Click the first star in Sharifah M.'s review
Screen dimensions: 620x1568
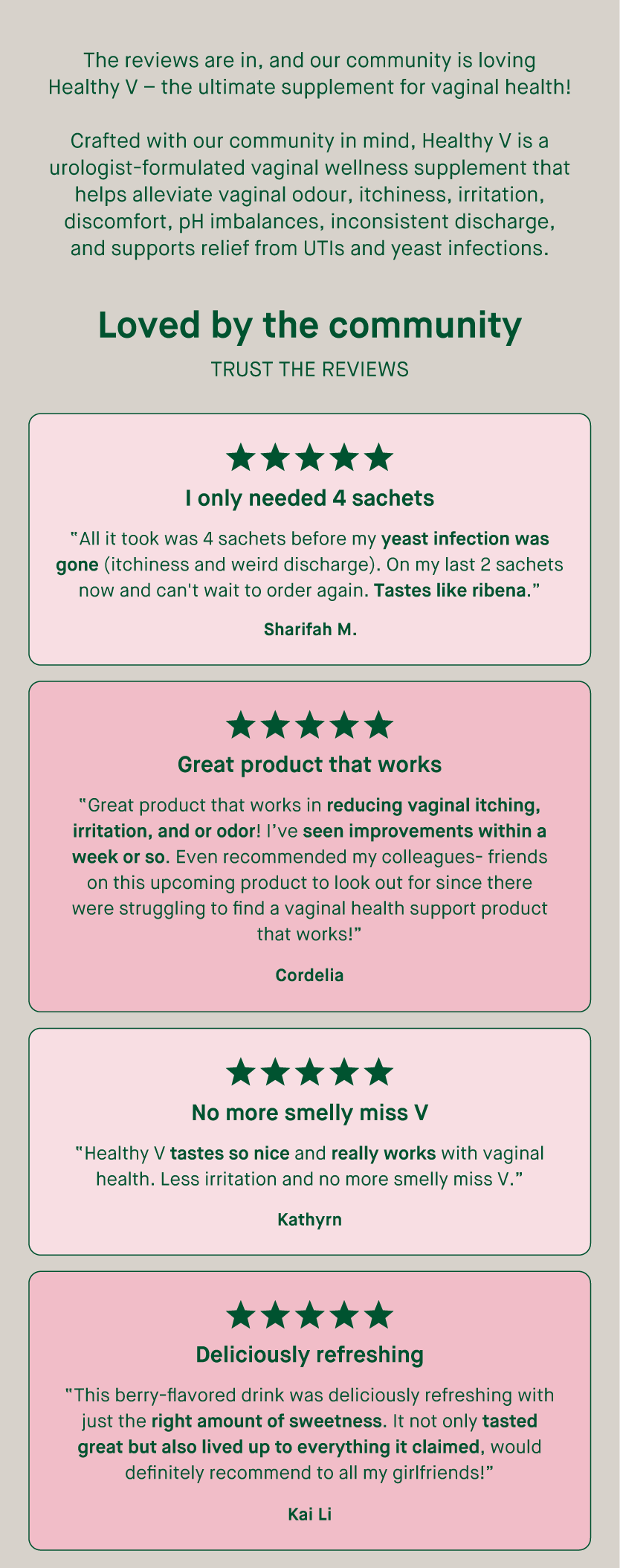[x=240, y=457]
